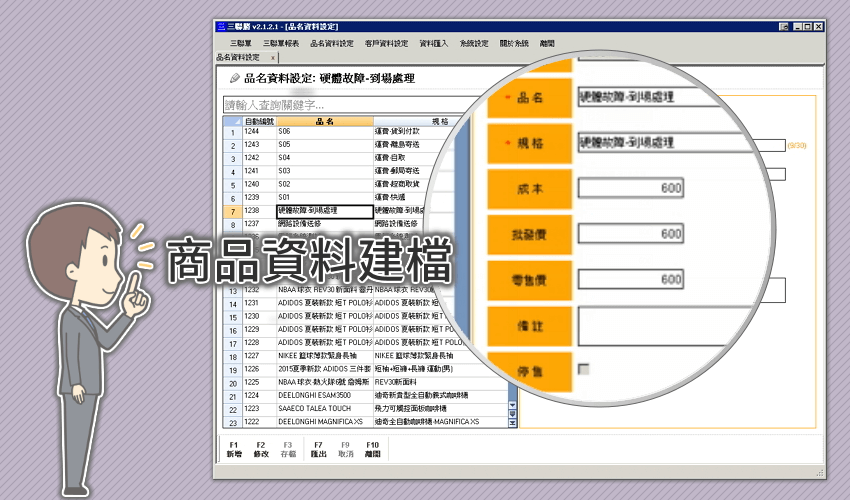Click the 飛力可觸控面板咖啡機 spec cell

[440, 408]
